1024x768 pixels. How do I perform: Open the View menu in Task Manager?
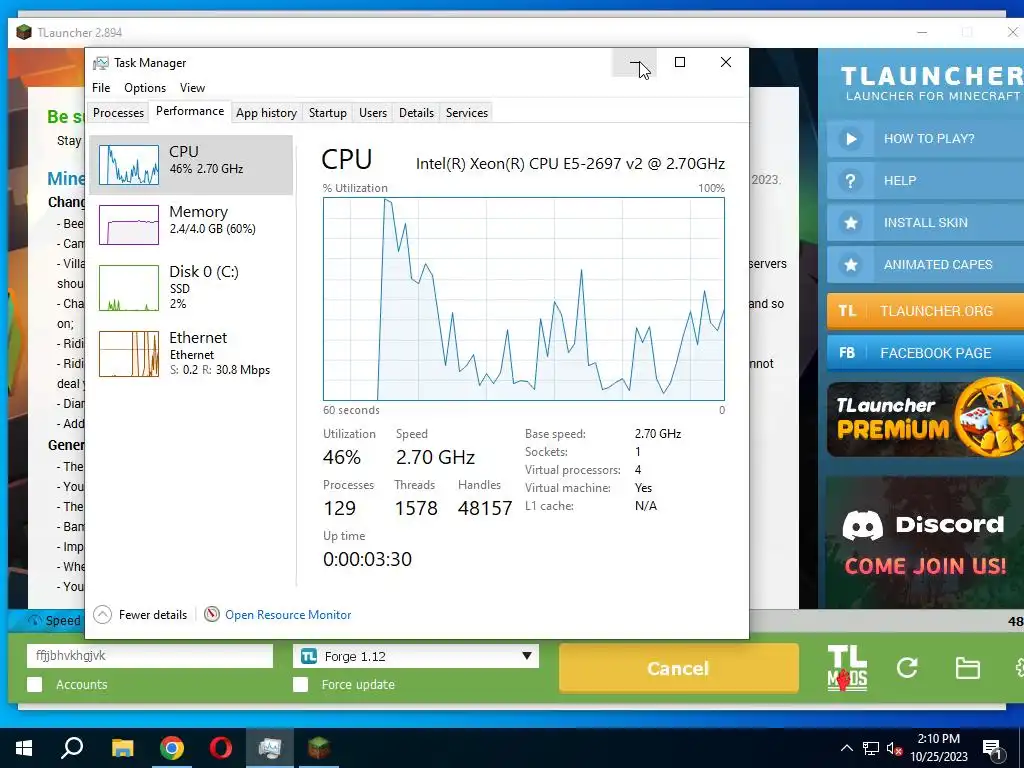[193, 88]
